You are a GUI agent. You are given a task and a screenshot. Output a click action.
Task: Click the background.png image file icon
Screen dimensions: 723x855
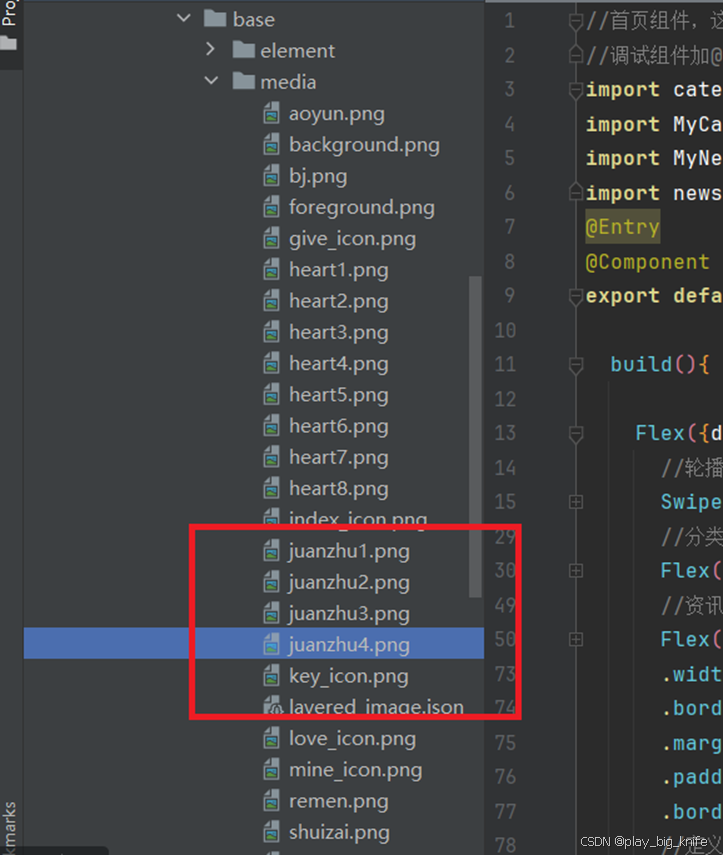coord(271,145)
